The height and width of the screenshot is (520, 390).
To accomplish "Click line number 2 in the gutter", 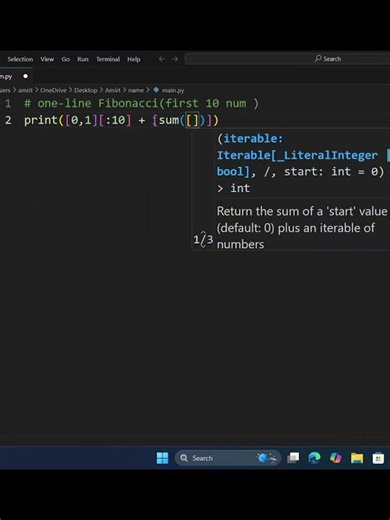I will 8,120.
